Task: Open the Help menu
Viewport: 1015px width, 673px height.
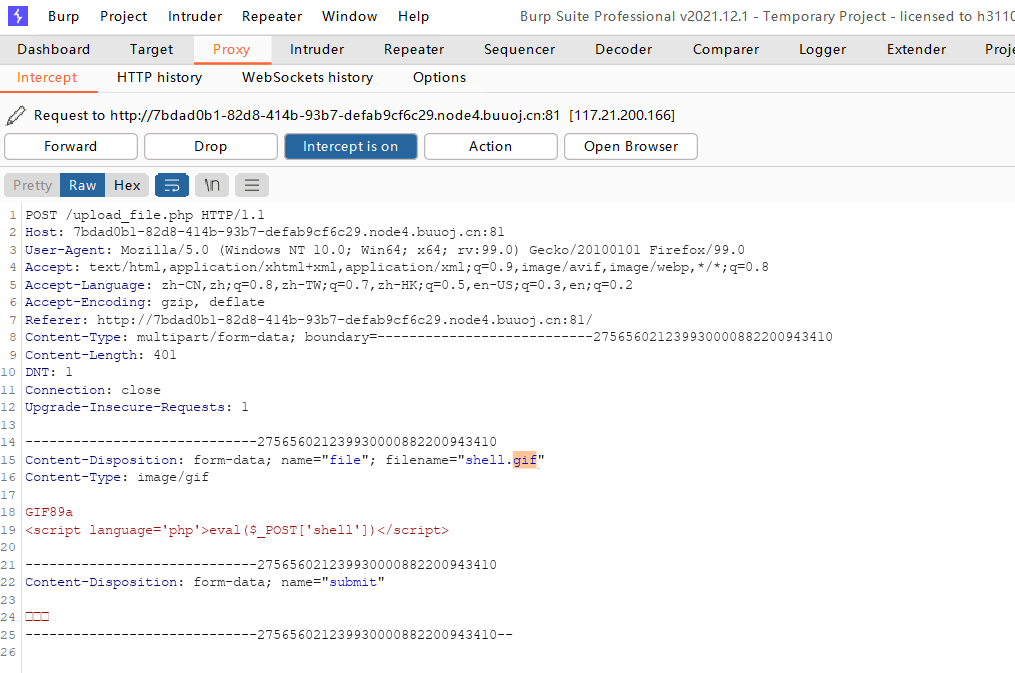Action: pyautogui.click(x=413, y=16)
